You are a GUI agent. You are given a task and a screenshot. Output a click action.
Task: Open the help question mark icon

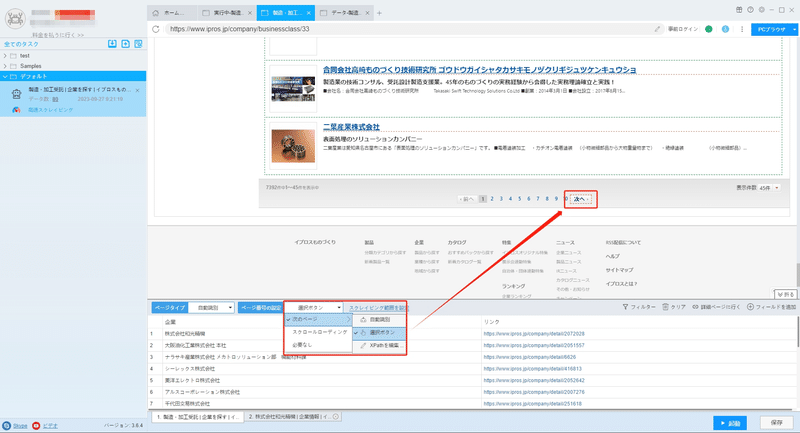pos(751,10)
